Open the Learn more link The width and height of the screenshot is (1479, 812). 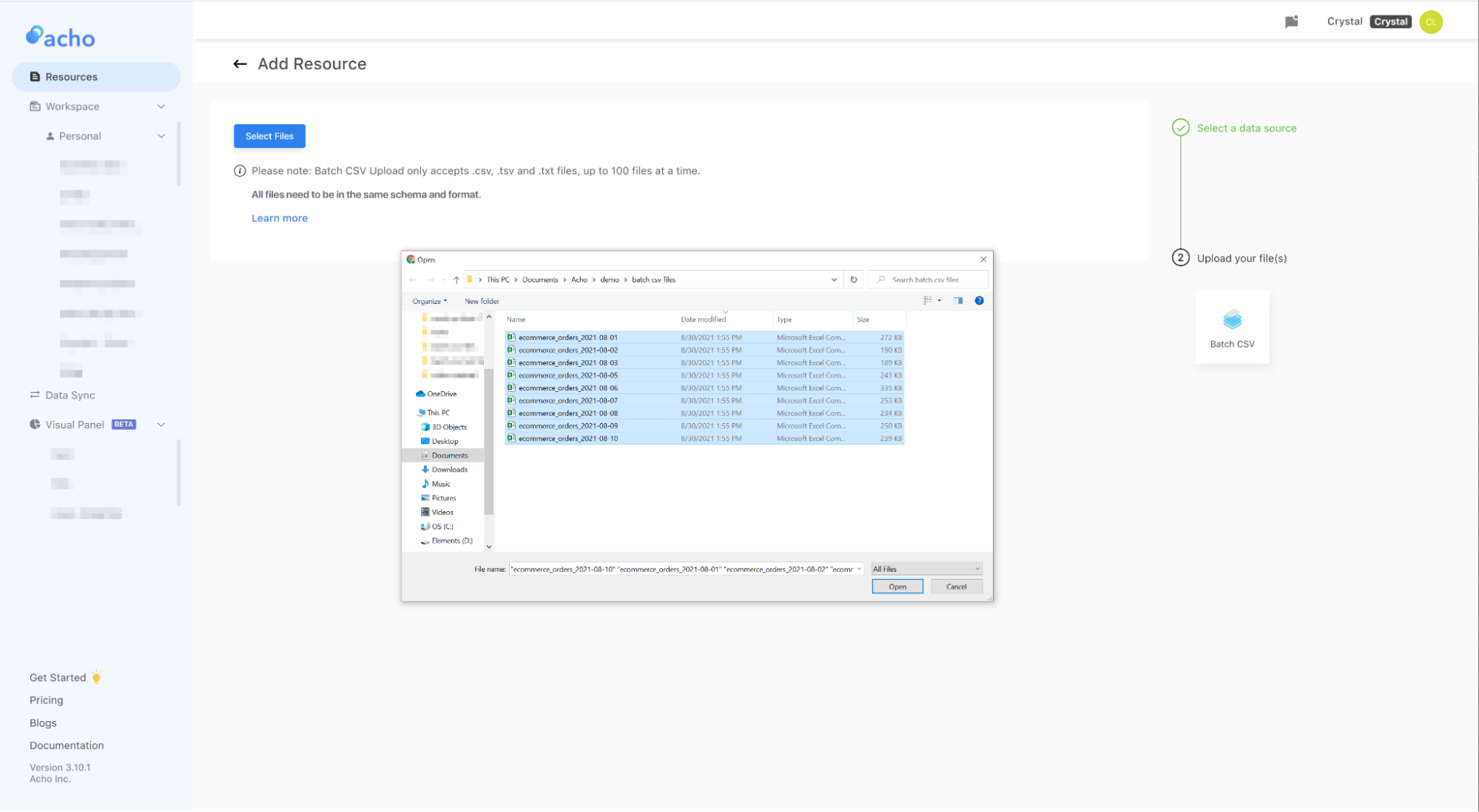[280, 217]
